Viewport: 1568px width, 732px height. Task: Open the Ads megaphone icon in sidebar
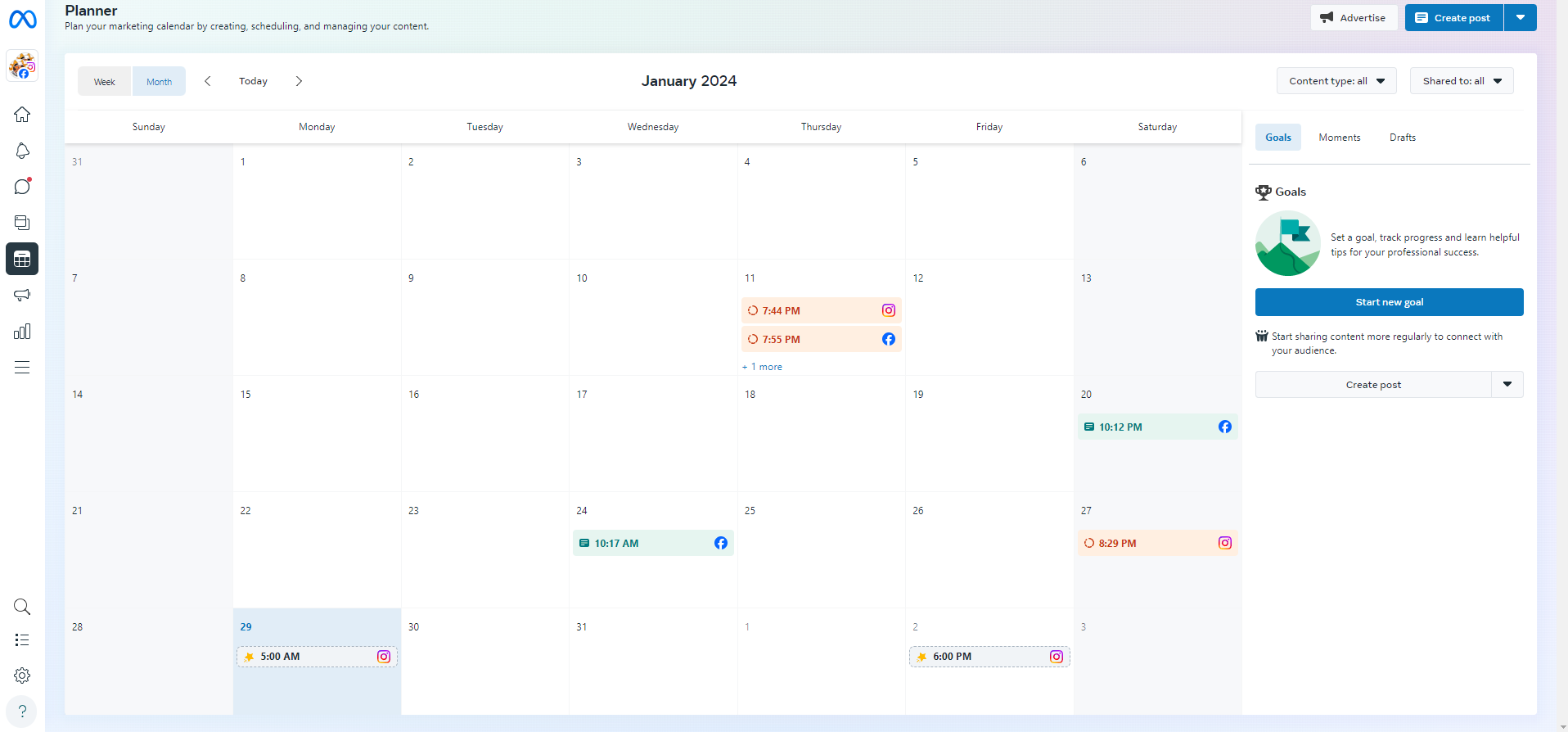[22, 295]
